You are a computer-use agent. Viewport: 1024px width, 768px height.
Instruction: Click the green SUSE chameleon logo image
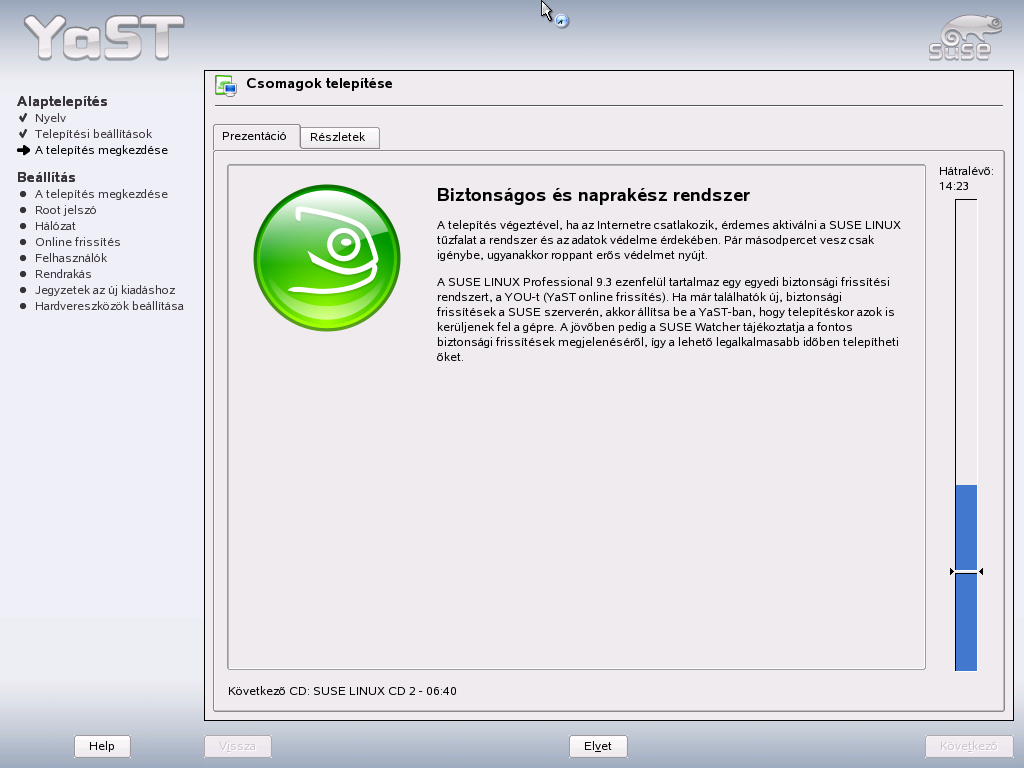tap(327, 257)
